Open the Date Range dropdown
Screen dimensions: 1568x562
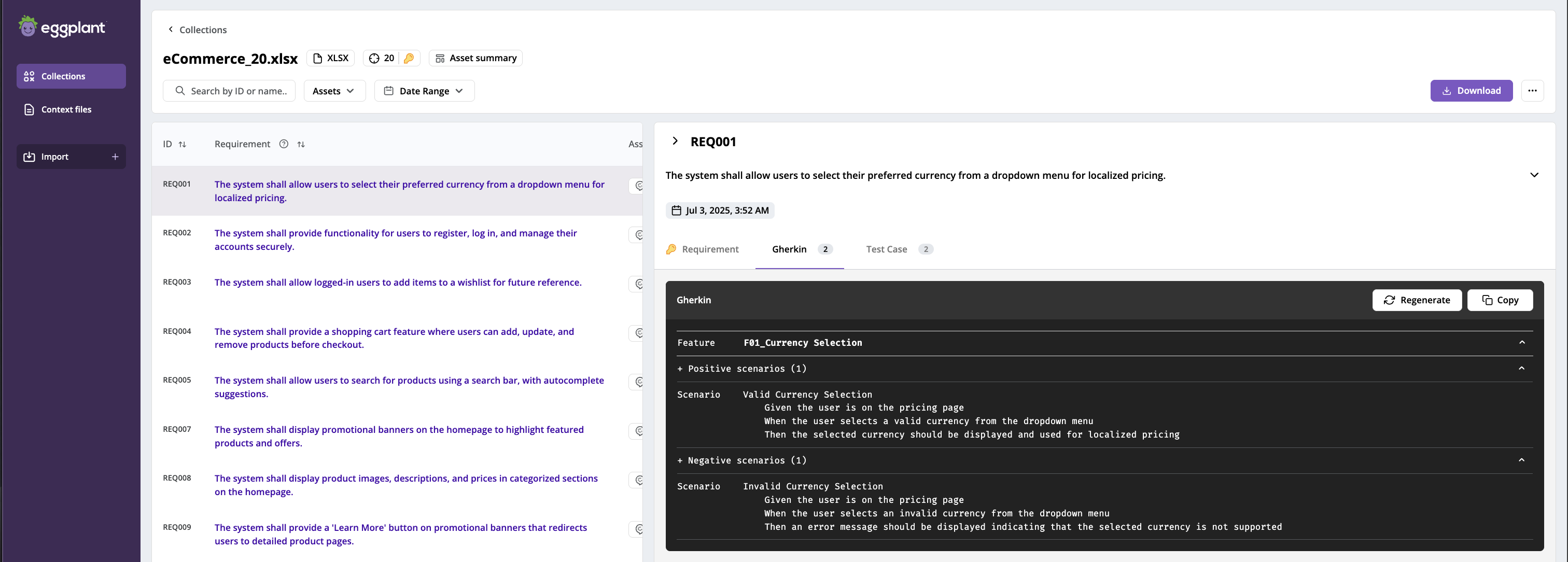(x=424, y=91)
